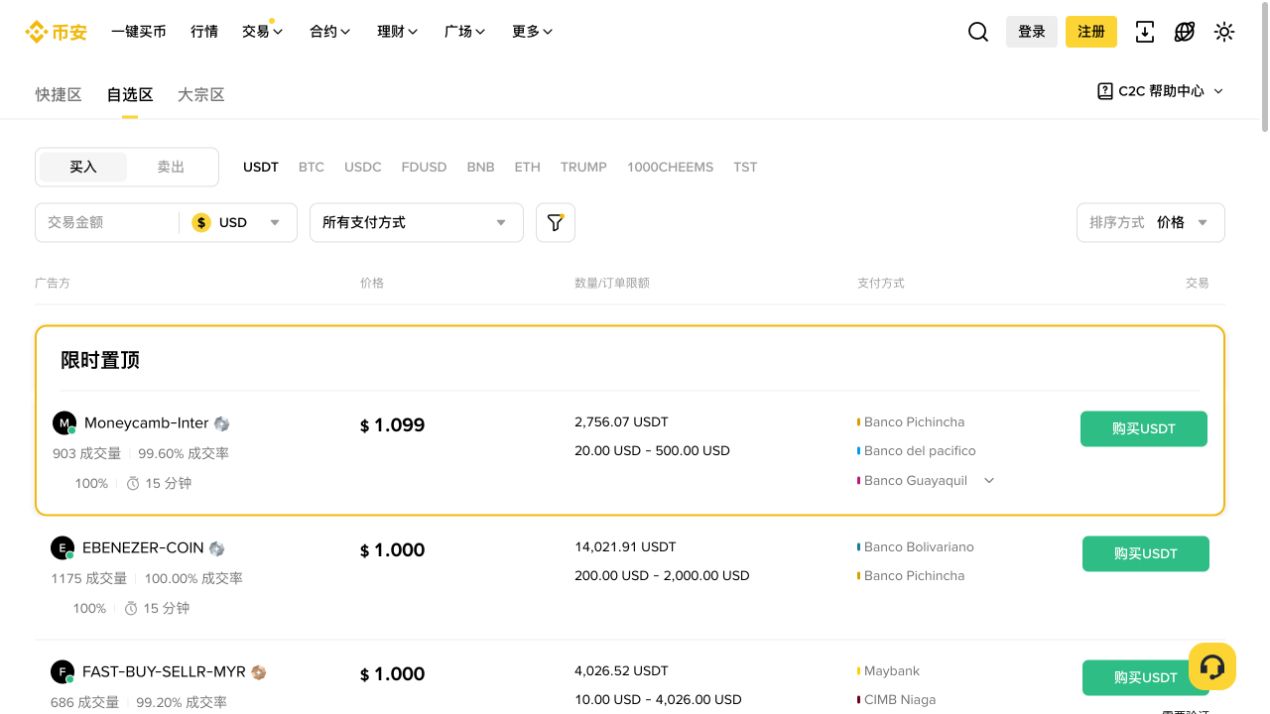Viewport: 1270px width, 714px height.
Task: Select the 卖出 sell toggle
Action: pos(171,167)
